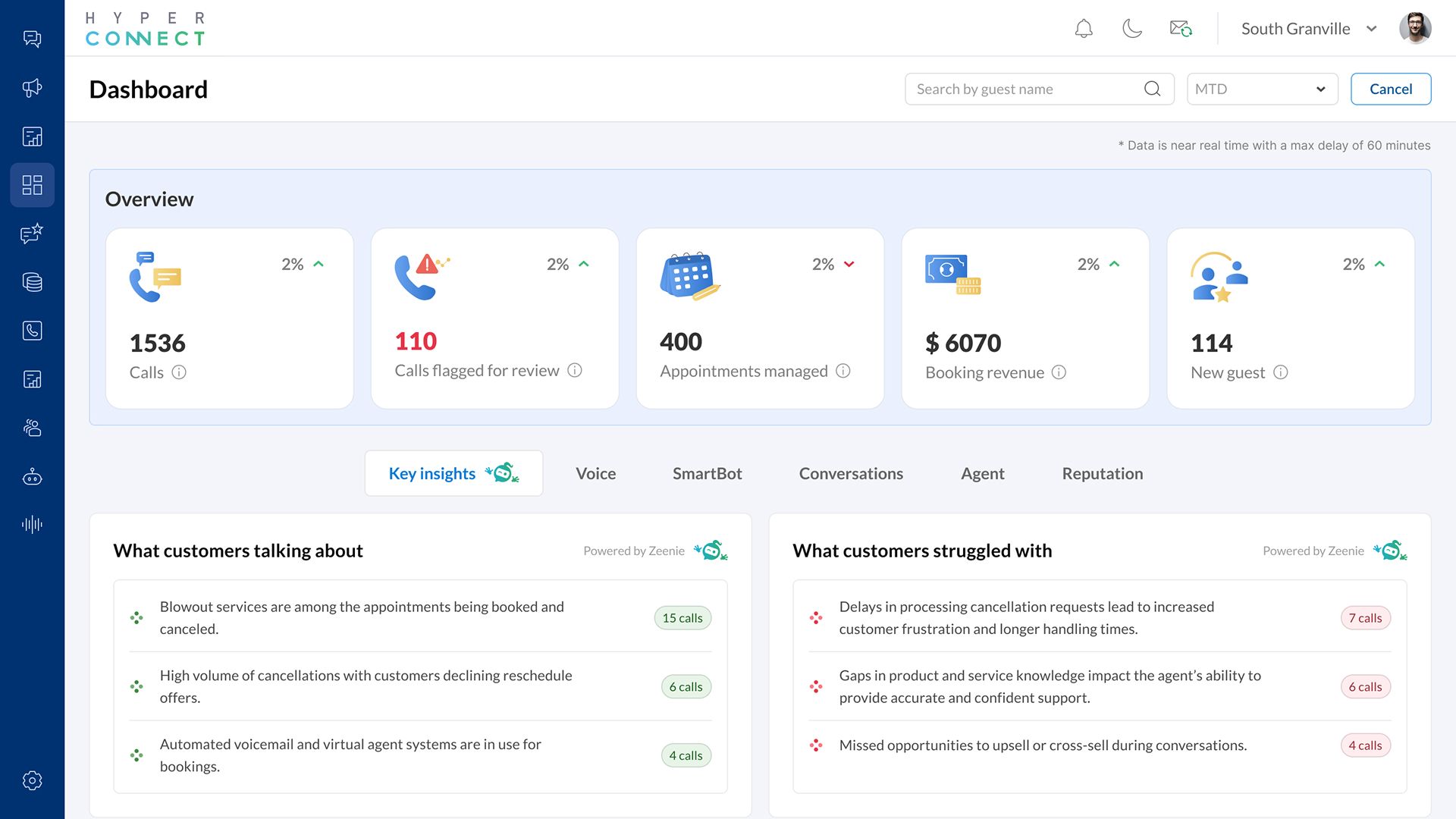1456x819 pixels.
Task: Switch to the Reputation tab
Action: click(1102, 473)
